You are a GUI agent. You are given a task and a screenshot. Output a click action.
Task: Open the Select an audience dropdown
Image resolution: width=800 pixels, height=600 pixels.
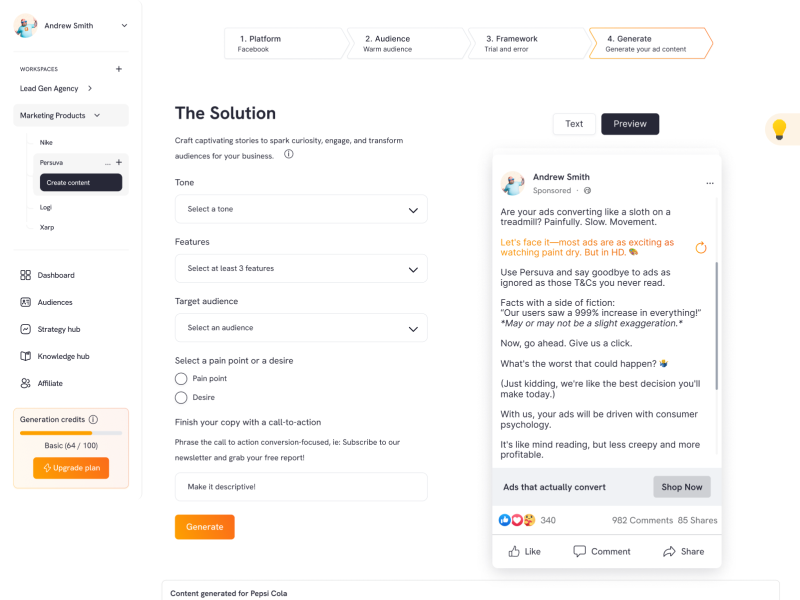coord(301,328)
